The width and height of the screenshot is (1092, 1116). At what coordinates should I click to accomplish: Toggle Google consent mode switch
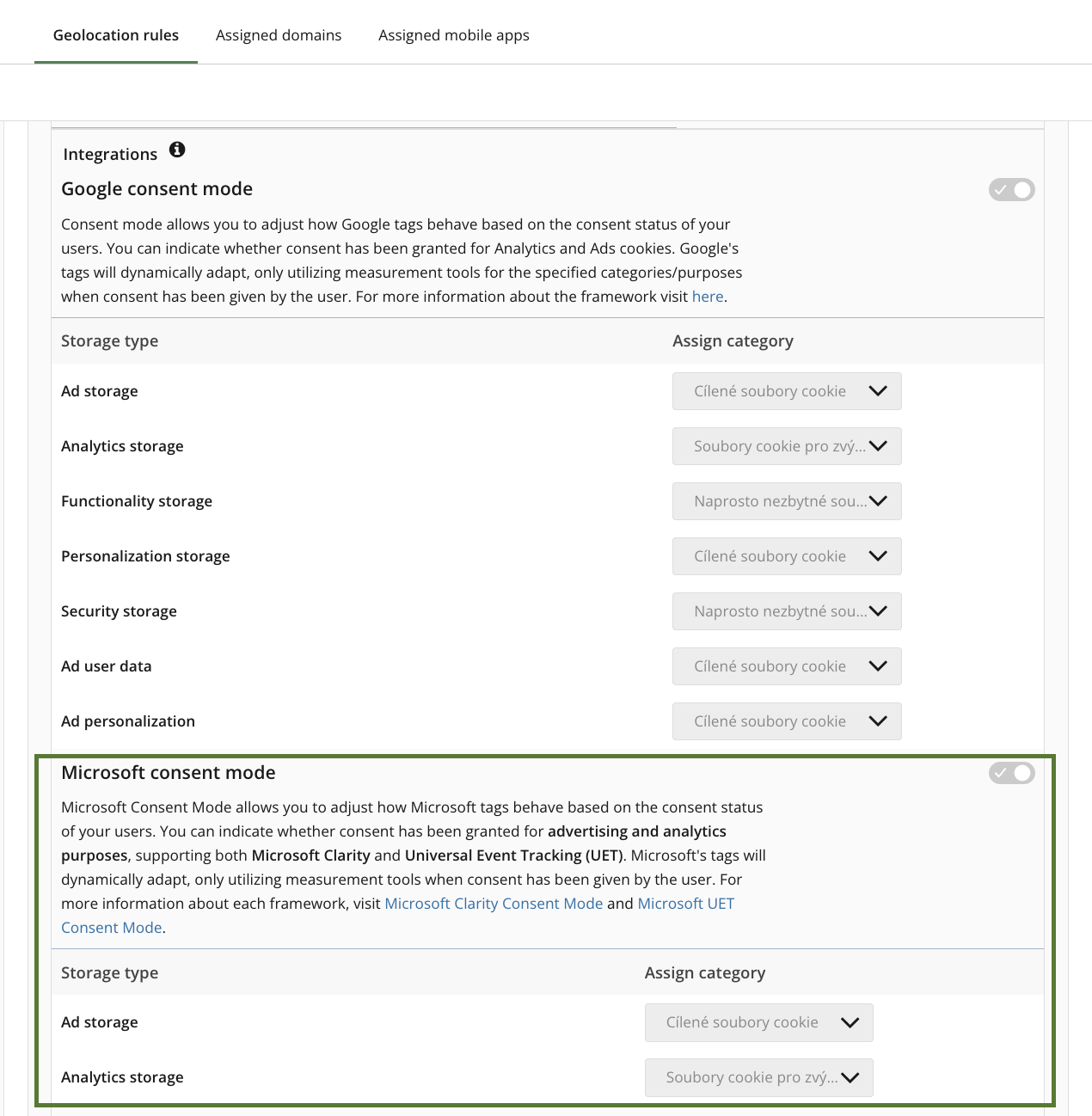point(1011,190)
